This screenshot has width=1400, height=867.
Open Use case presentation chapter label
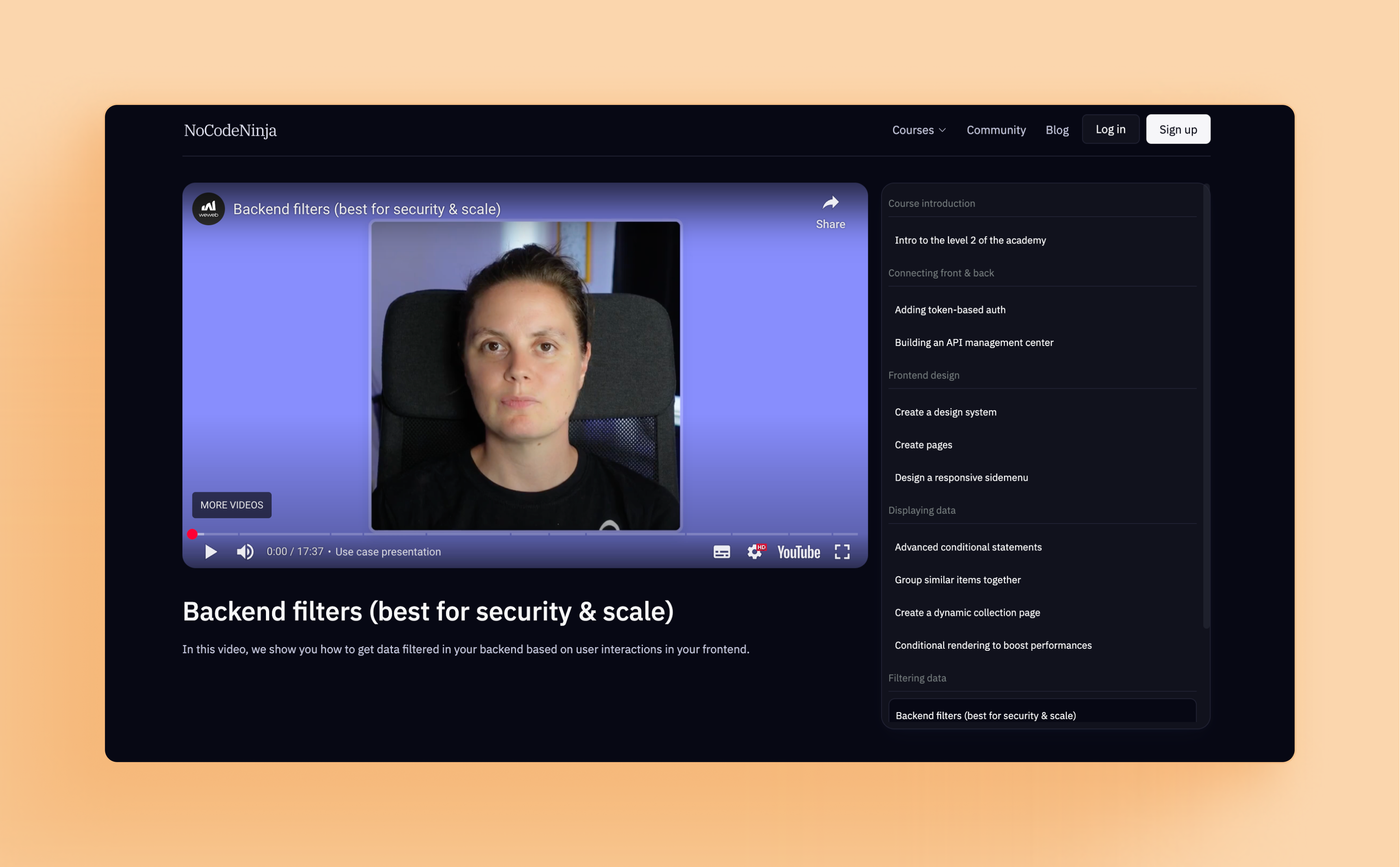pos(388,552)
